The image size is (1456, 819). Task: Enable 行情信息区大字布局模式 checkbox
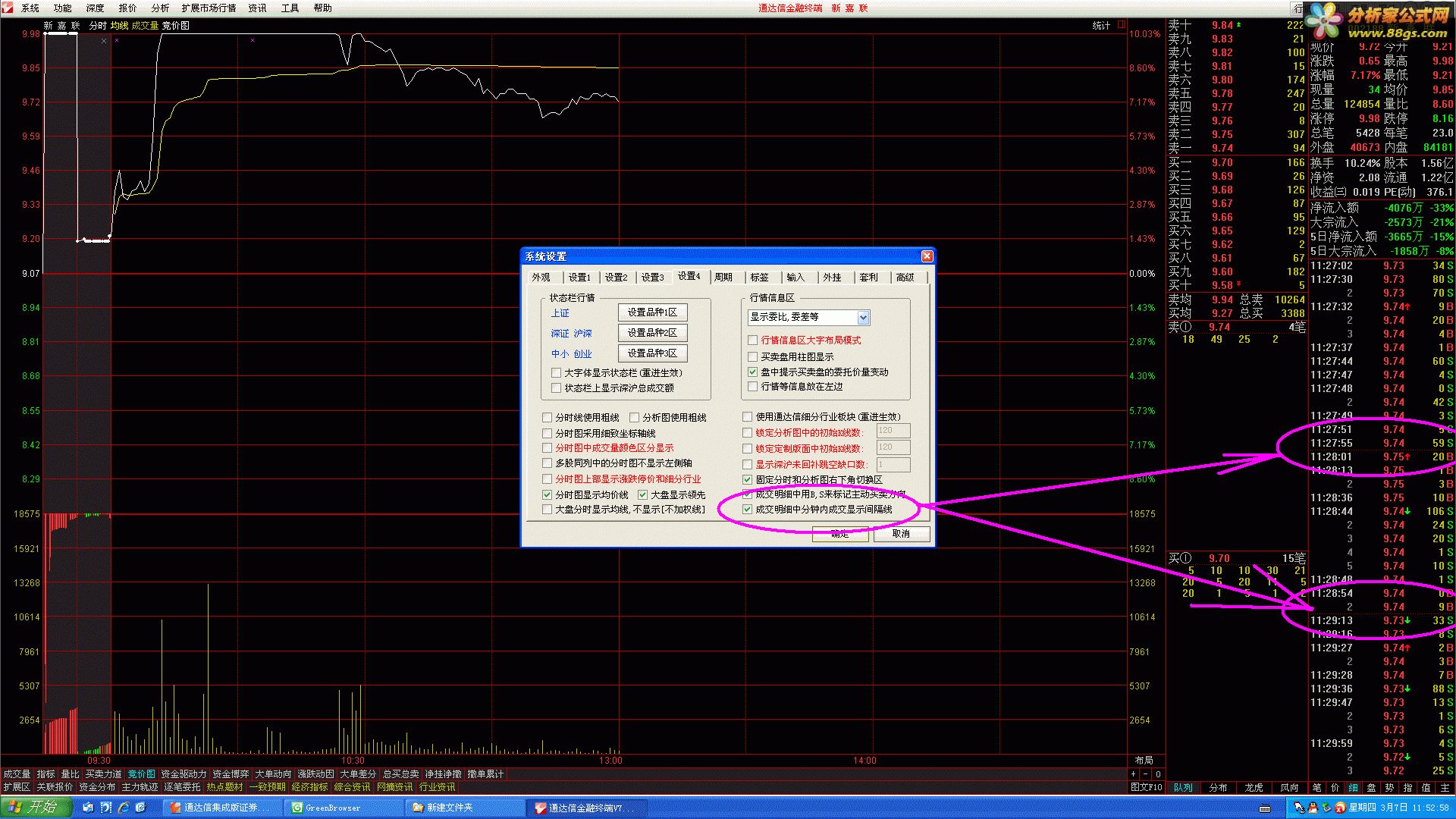[752, 340]
